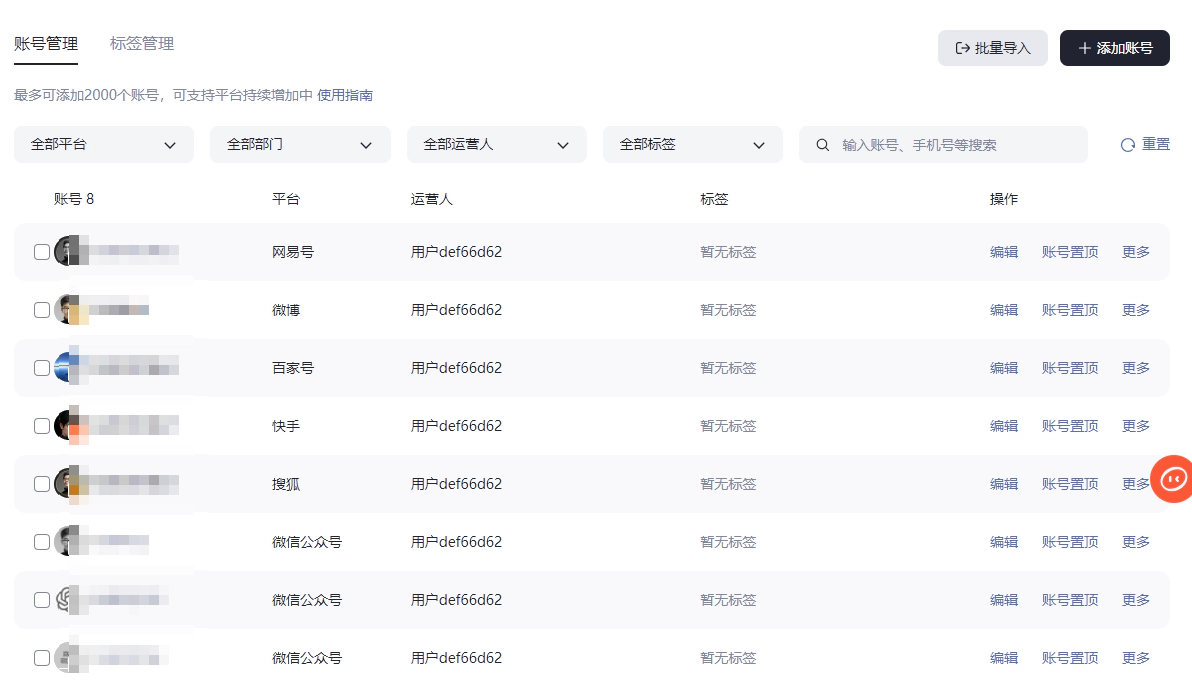The width and height of the screenshot is (1192, 697).
Task: Open the 全部运营人 filter dropdown
Action: [496, 145]
